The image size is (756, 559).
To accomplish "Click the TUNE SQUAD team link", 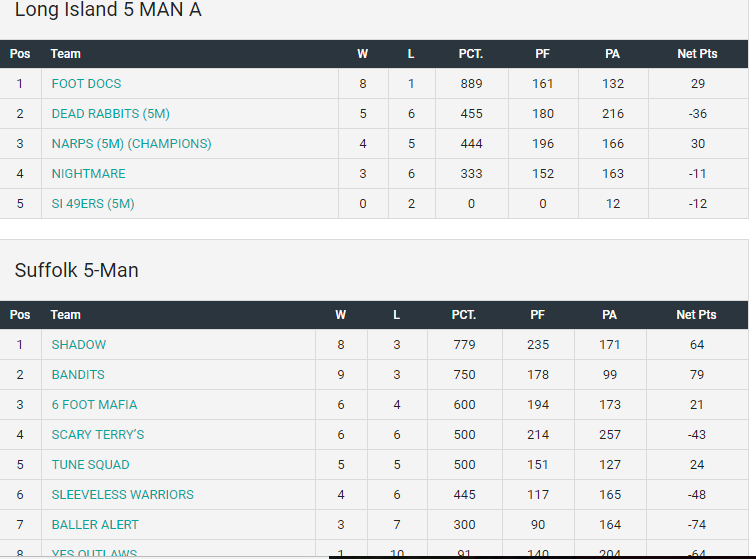I will [90, 465].
